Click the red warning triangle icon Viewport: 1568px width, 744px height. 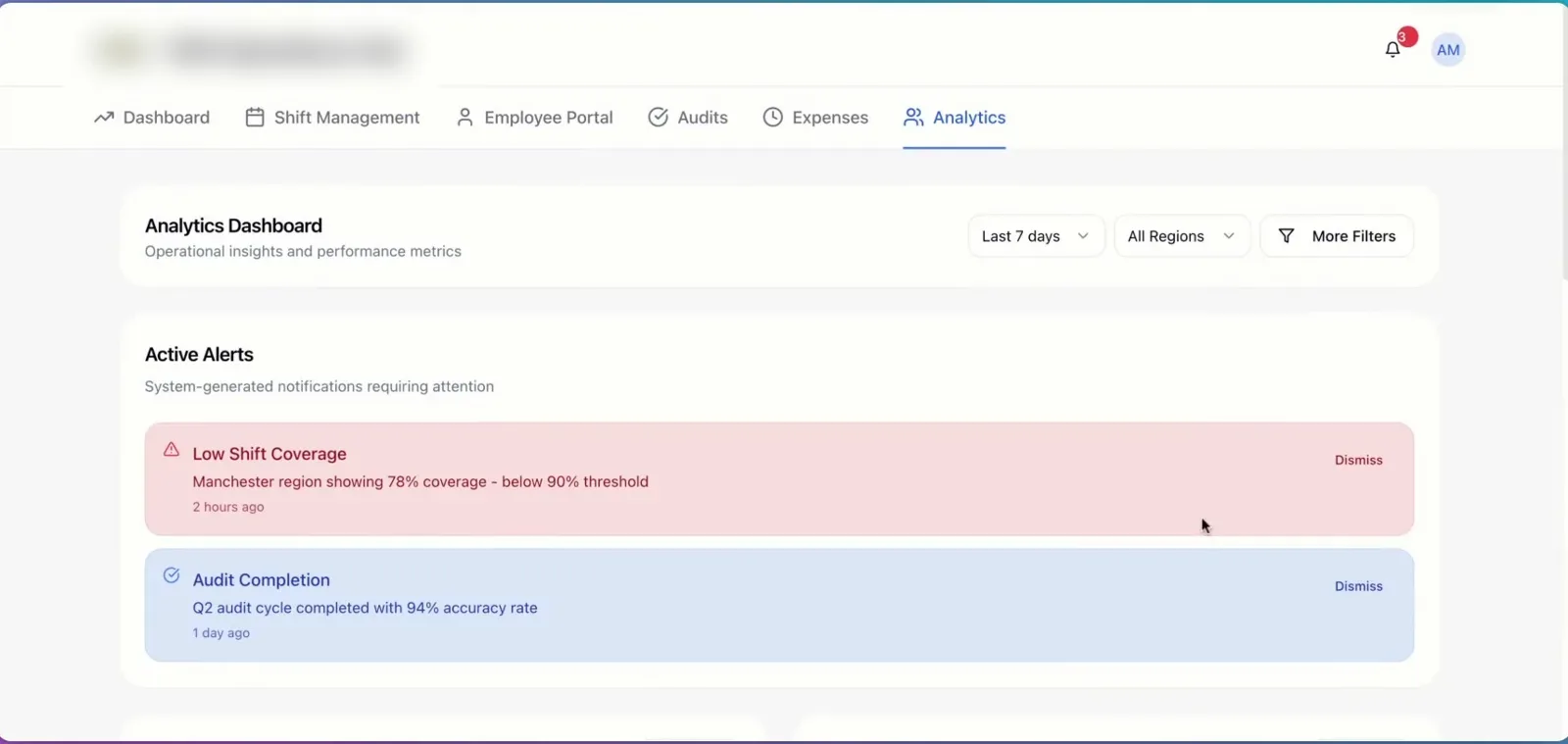[x=171, y=450]
